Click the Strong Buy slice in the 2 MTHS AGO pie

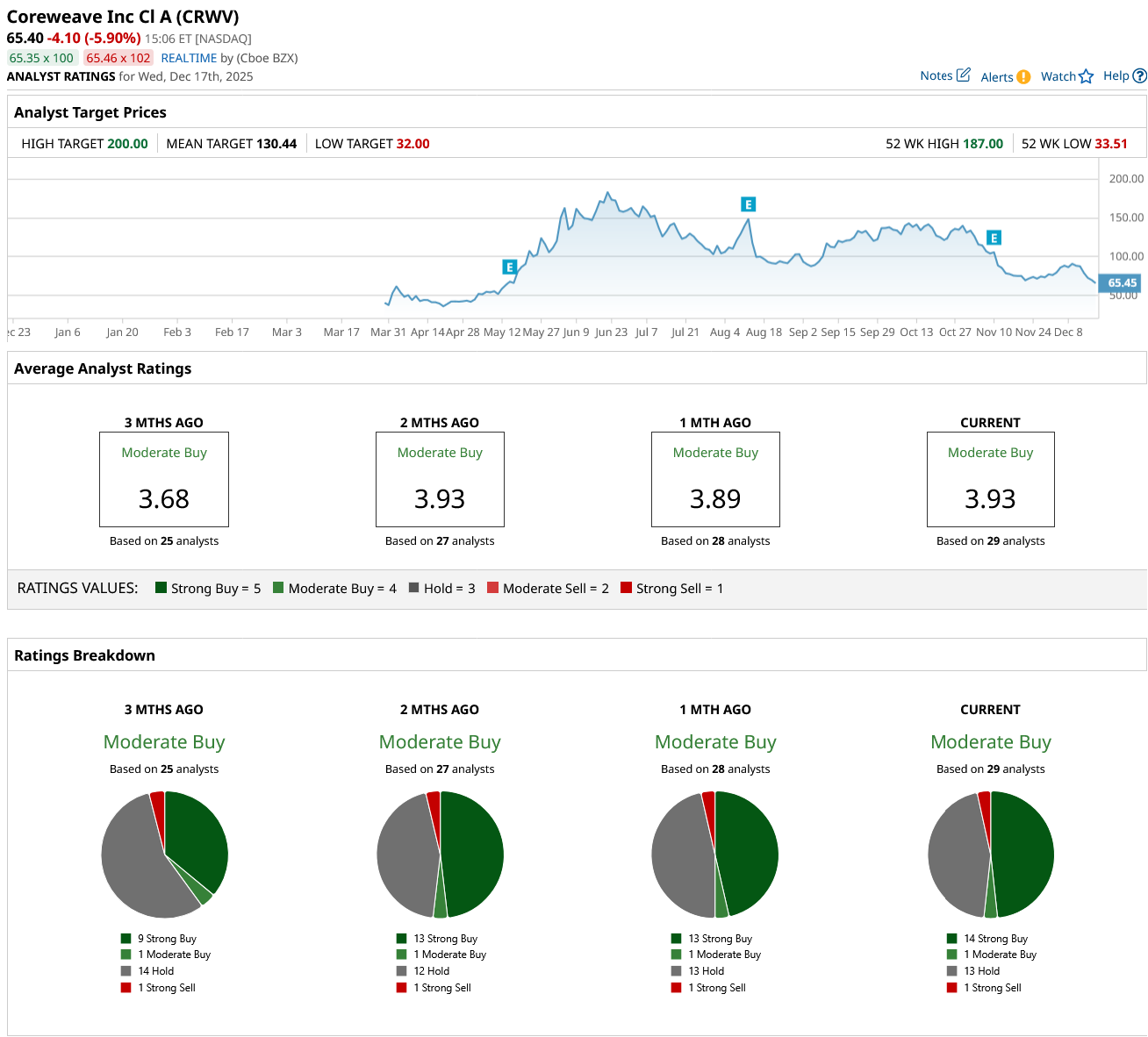pos(472,855)
